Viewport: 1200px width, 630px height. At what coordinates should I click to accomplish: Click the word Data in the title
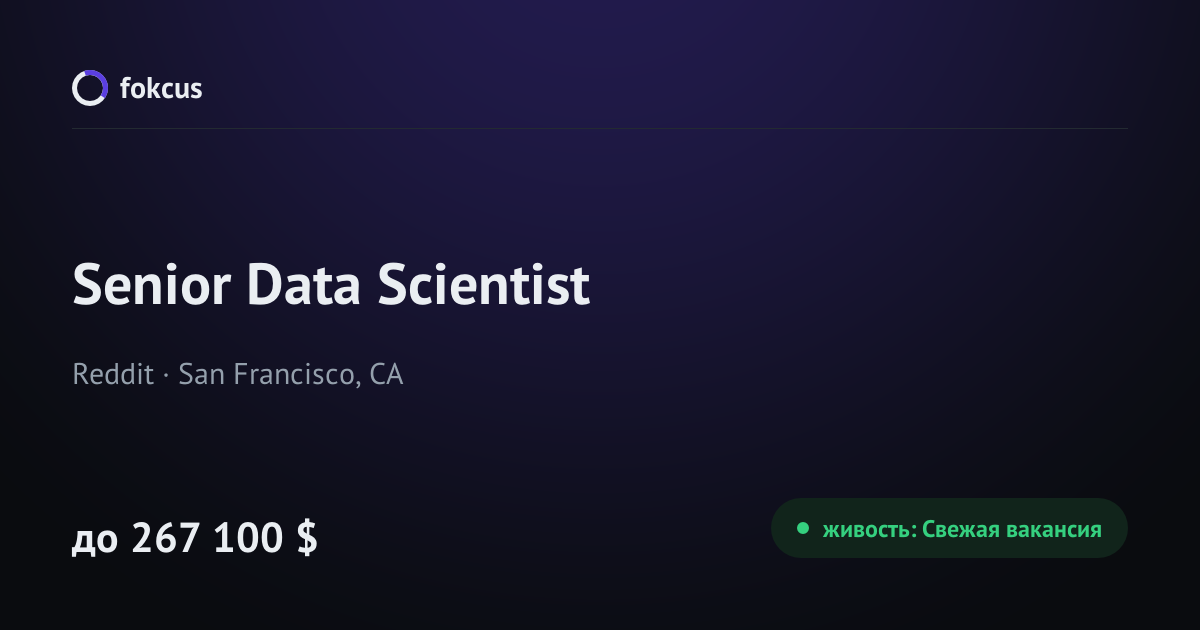click(304, 285)
